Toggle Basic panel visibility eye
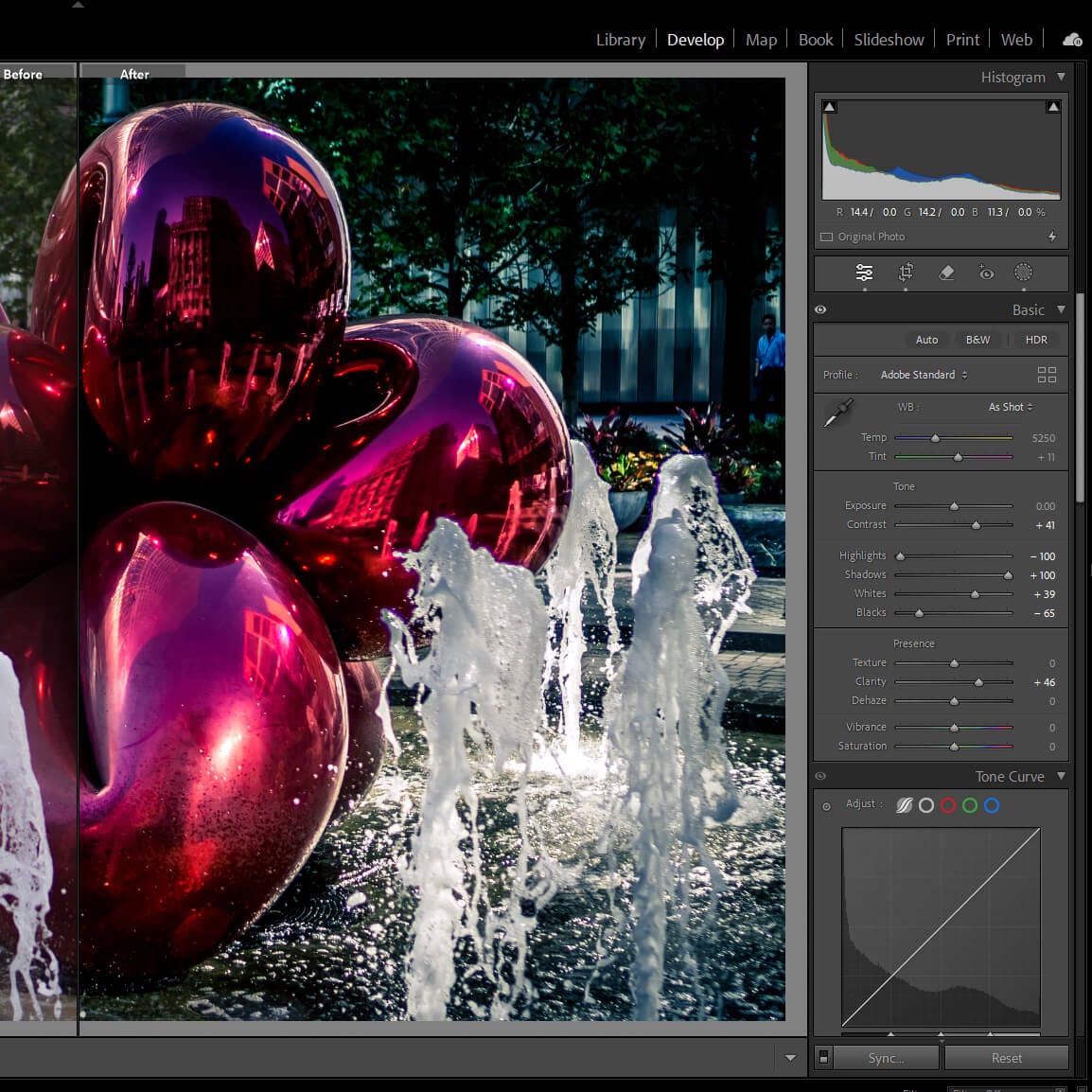Screen dimensions: 1092x1092 click(820, 309)
